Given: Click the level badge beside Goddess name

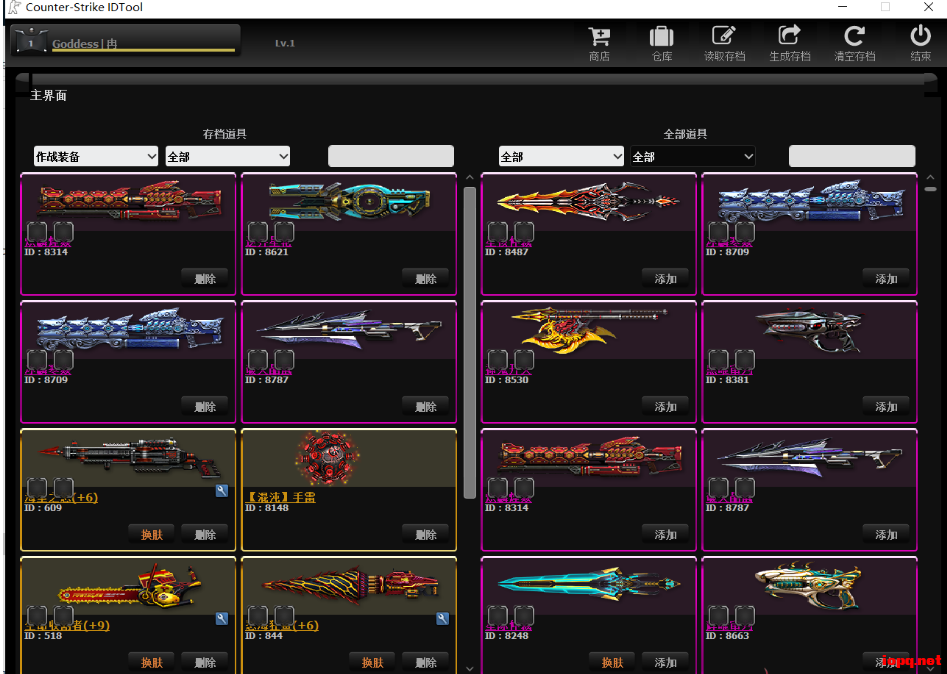Looking at the screenshot, I should pyautogui.click(x=30, y=42).
